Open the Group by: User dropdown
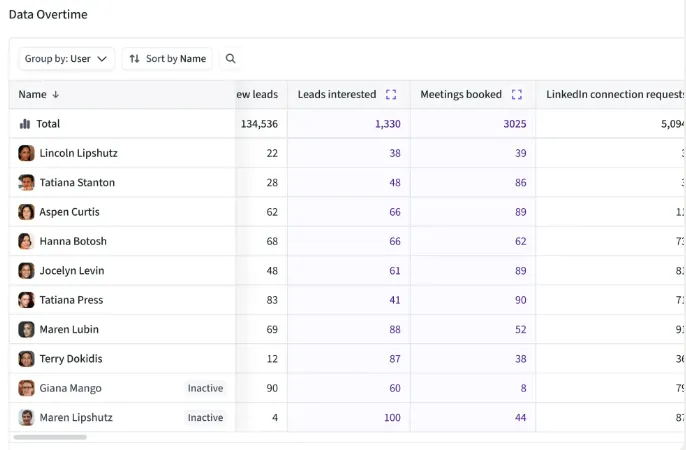This screenshot has height=450, width=686. coord(66,59)
